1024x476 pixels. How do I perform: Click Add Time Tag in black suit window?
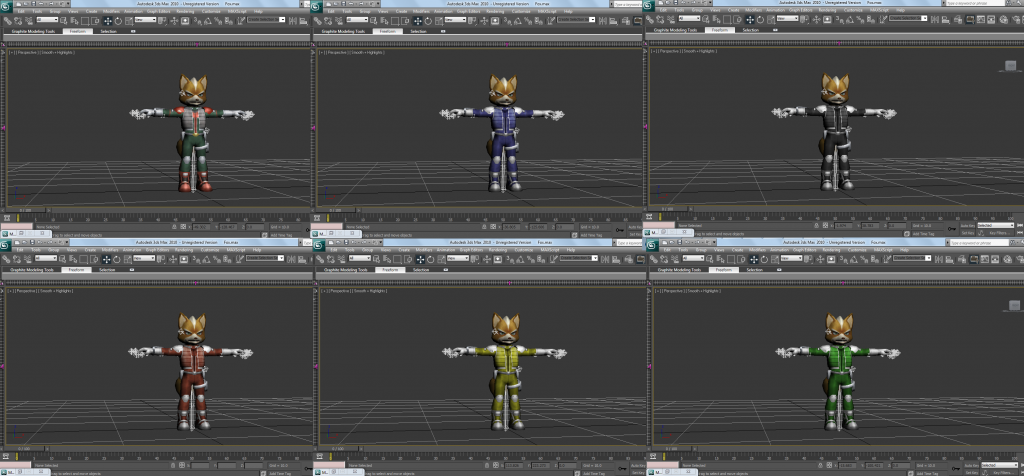[x=923, y=234]
